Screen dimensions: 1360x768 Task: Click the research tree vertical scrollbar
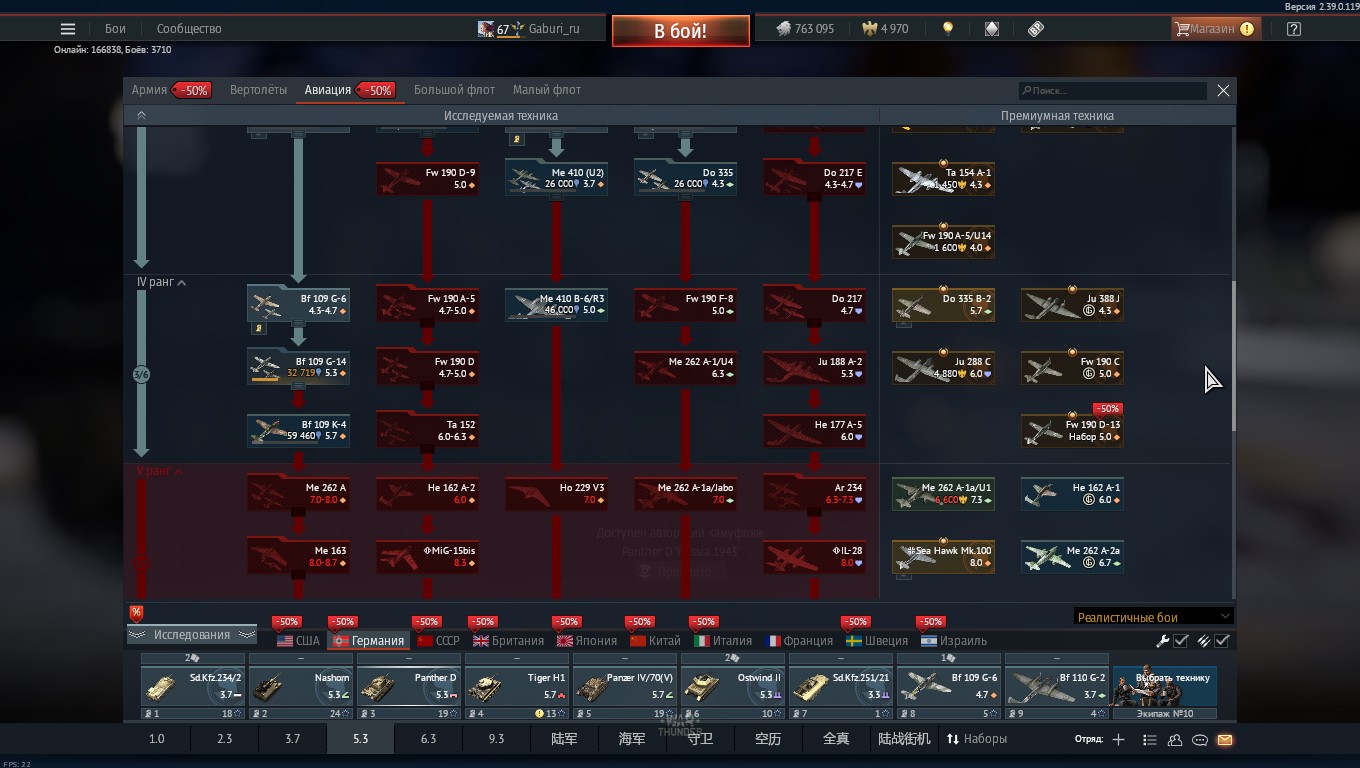coord(1233,356)
